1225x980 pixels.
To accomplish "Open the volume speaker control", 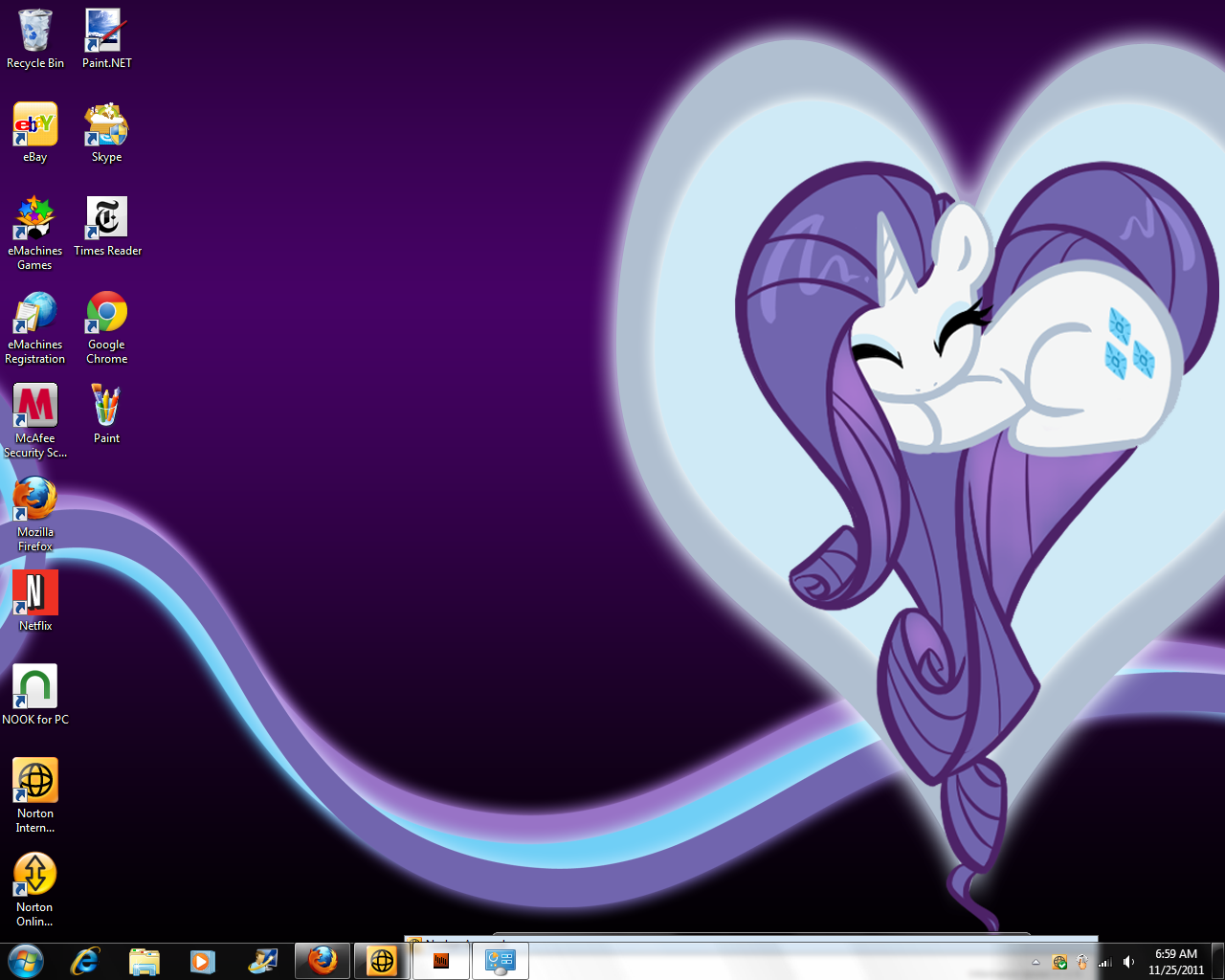I will [1128, 962].
